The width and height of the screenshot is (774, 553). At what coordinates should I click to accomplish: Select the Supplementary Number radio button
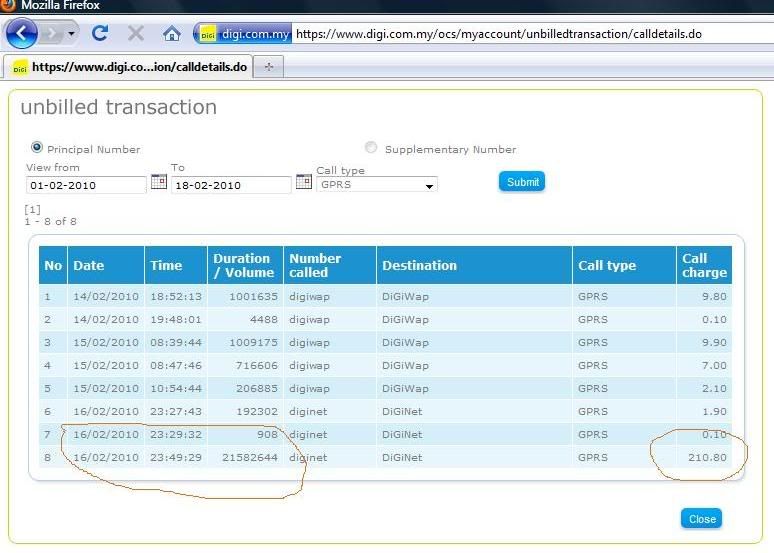click(x=371, y=147)
